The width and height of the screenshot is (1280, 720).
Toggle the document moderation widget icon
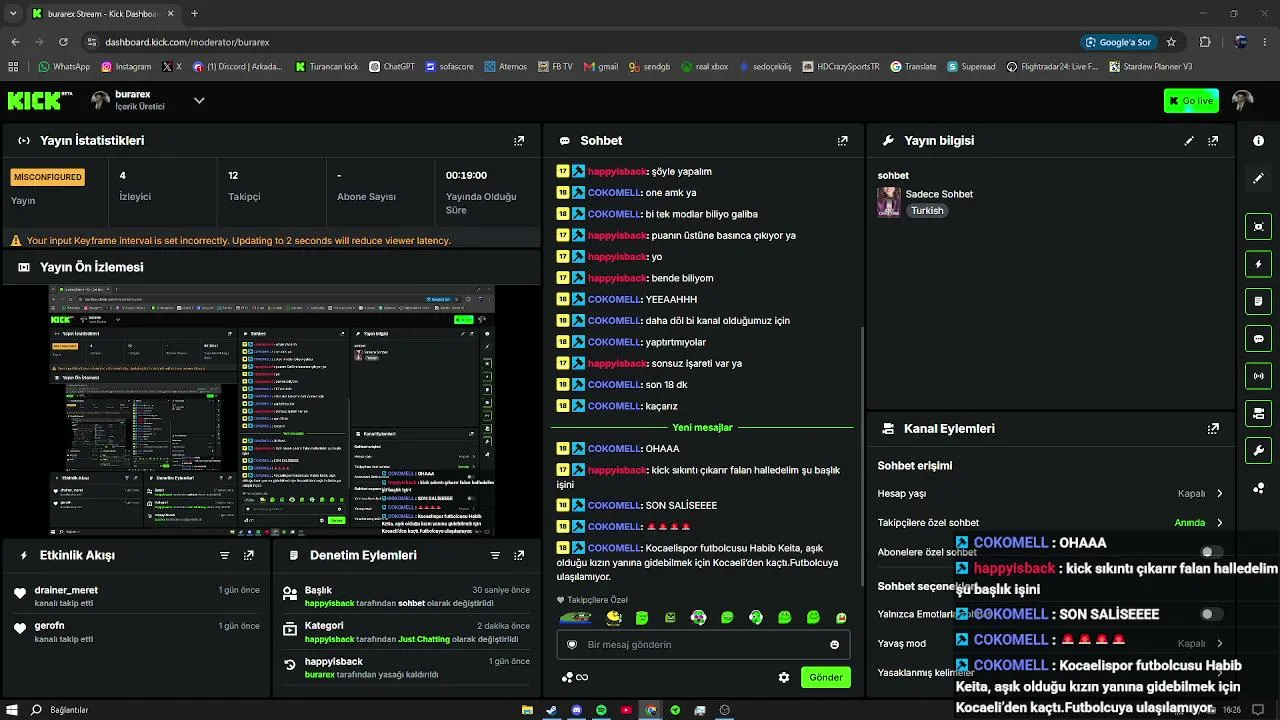(1259, 301)
